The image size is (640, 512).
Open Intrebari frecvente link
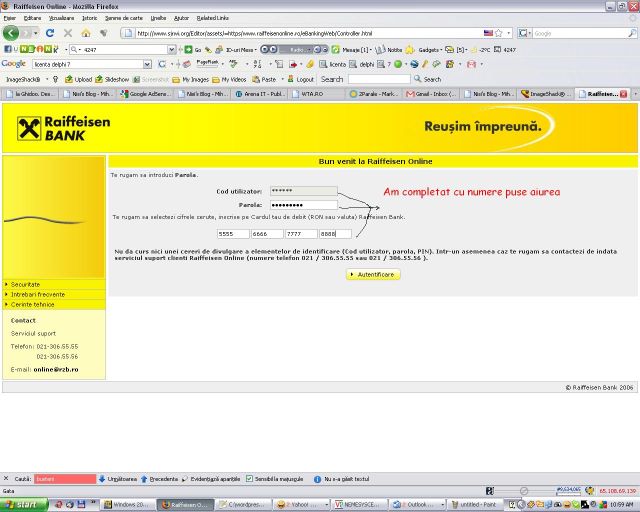point(38,294)
